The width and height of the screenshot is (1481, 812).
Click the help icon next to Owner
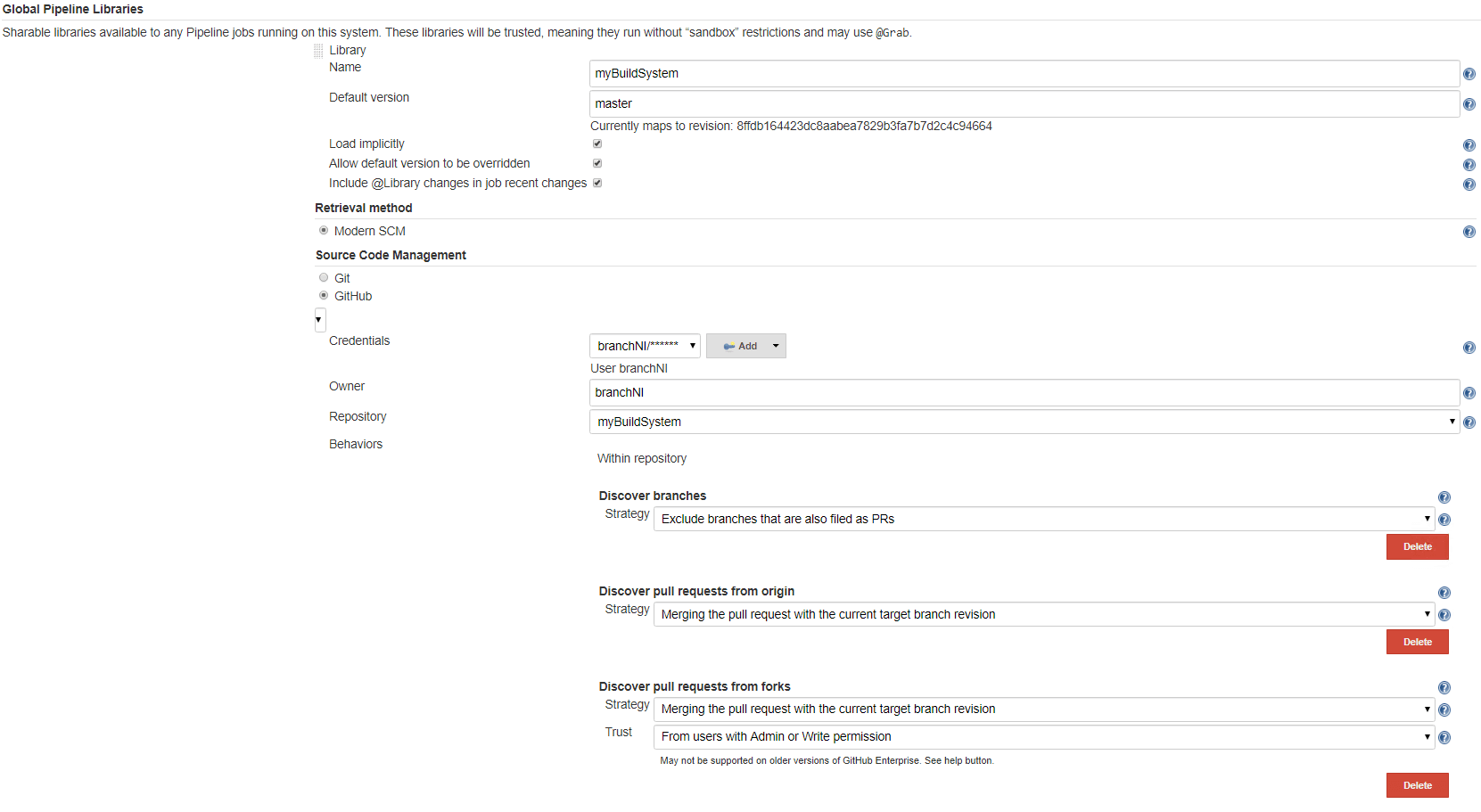[x=1469, y=392]
